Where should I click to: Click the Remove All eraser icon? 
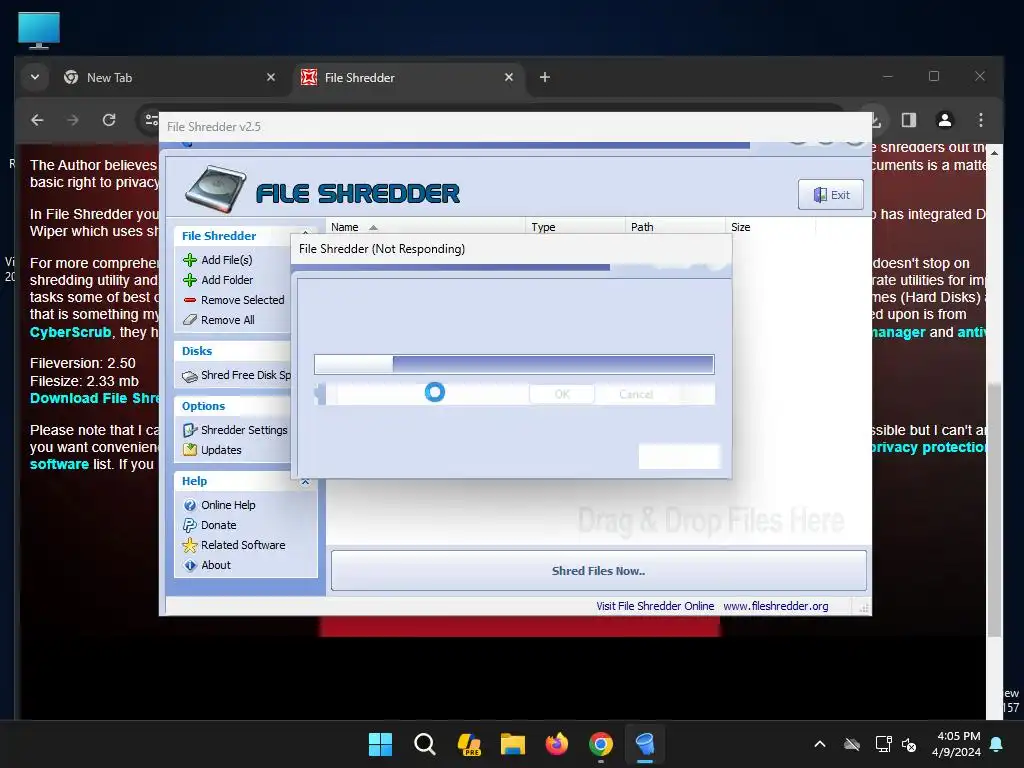click(190, 320)
